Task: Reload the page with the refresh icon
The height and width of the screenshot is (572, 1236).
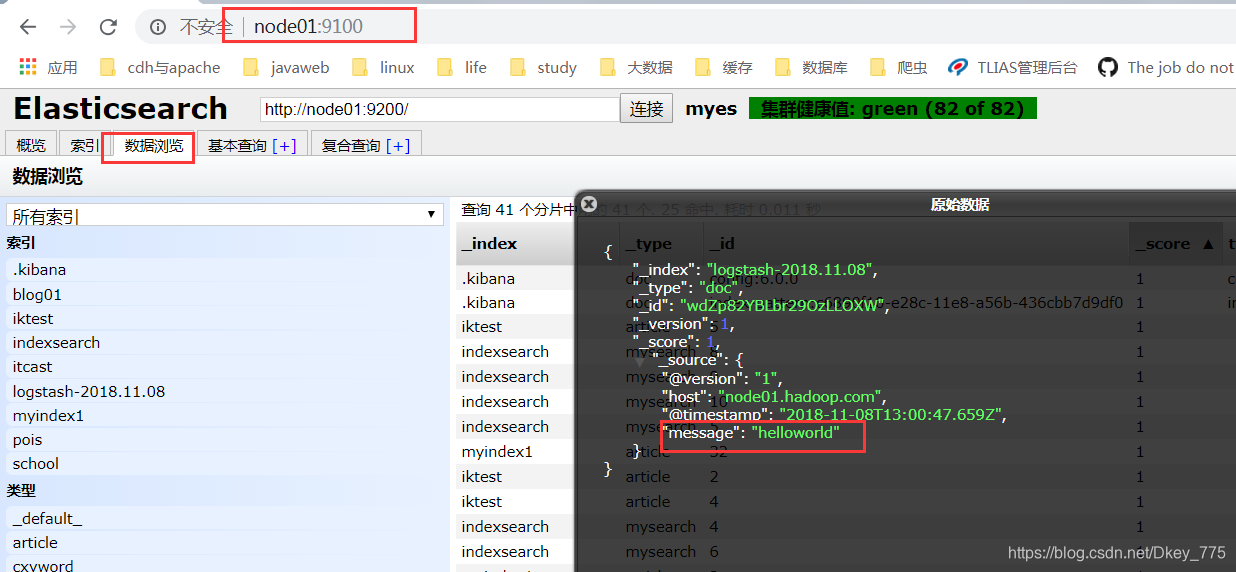Action: click(x=108, y=27)
